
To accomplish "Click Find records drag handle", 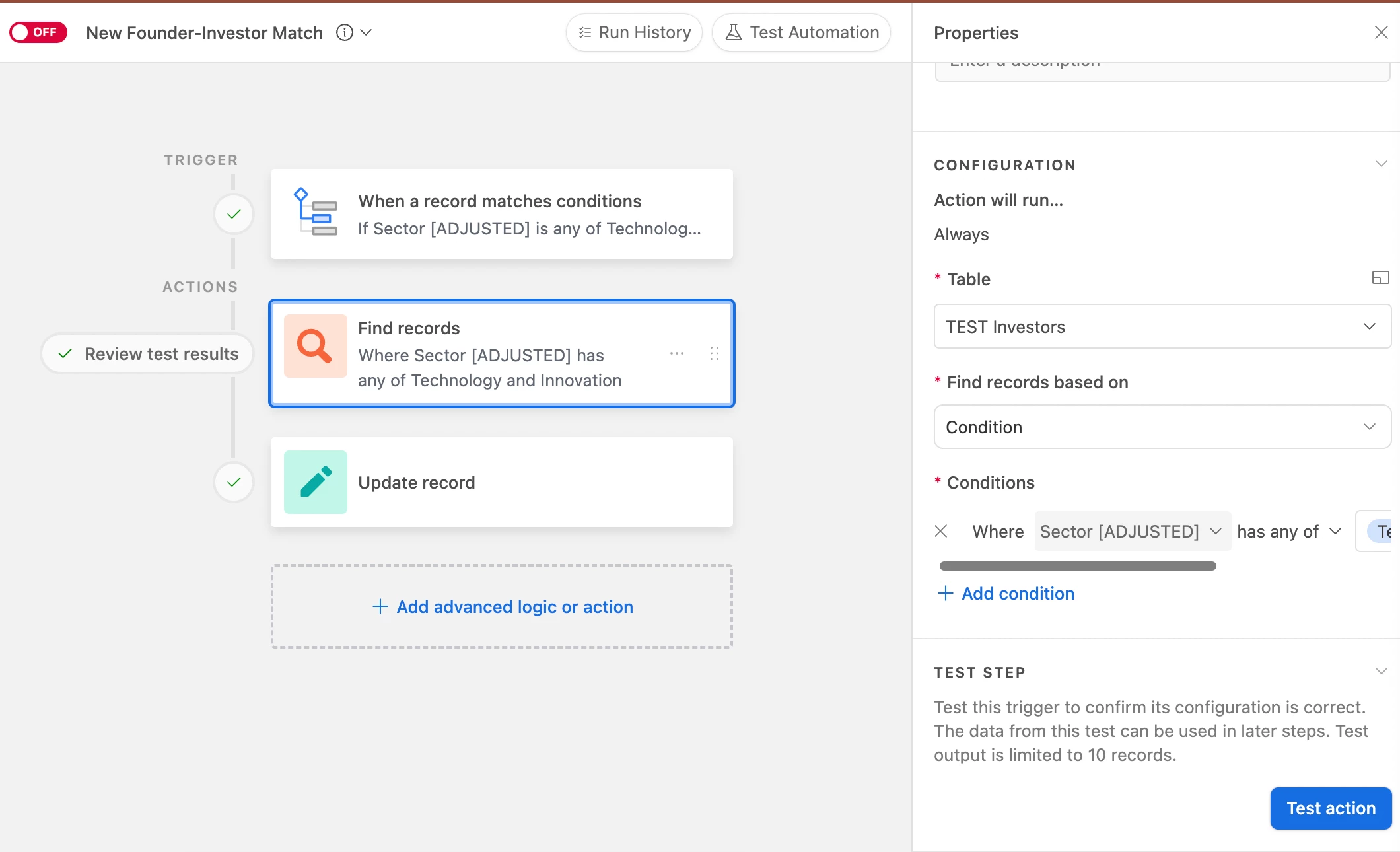I will click(714, 353).
